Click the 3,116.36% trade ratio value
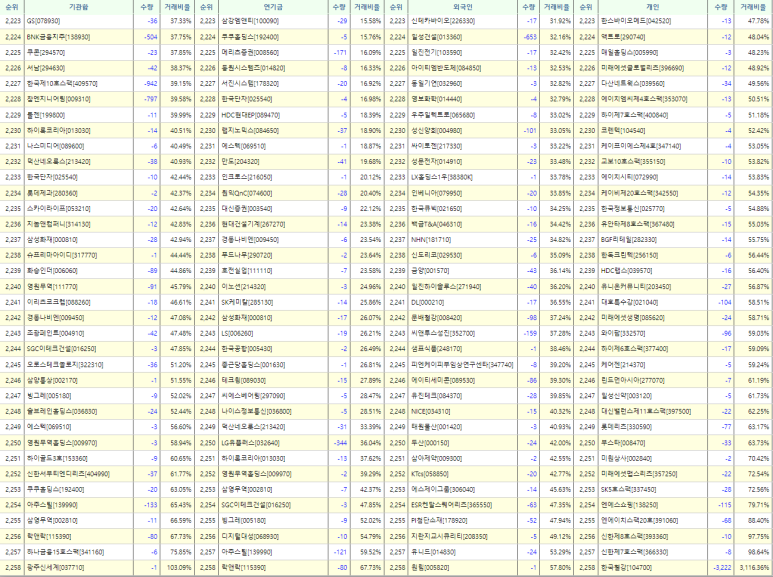Screen dimensions: 773x577 coord(754,568)
